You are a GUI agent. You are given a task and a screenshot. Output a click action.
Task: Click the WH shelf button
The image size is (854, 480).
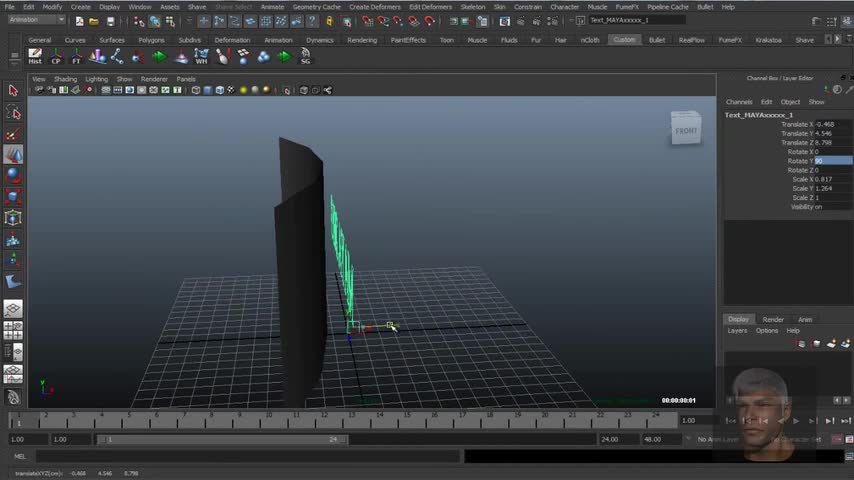201,57
